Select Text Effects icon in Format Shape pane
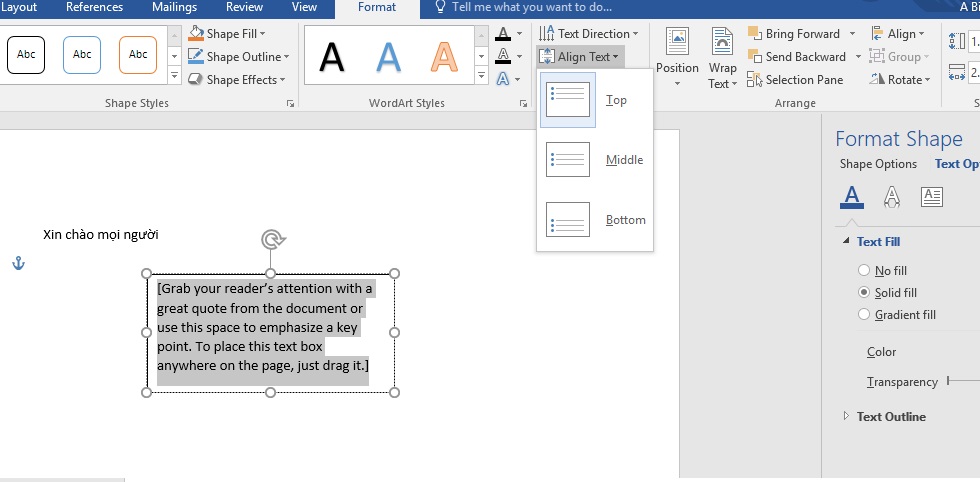980x482 pixels. 892,197
